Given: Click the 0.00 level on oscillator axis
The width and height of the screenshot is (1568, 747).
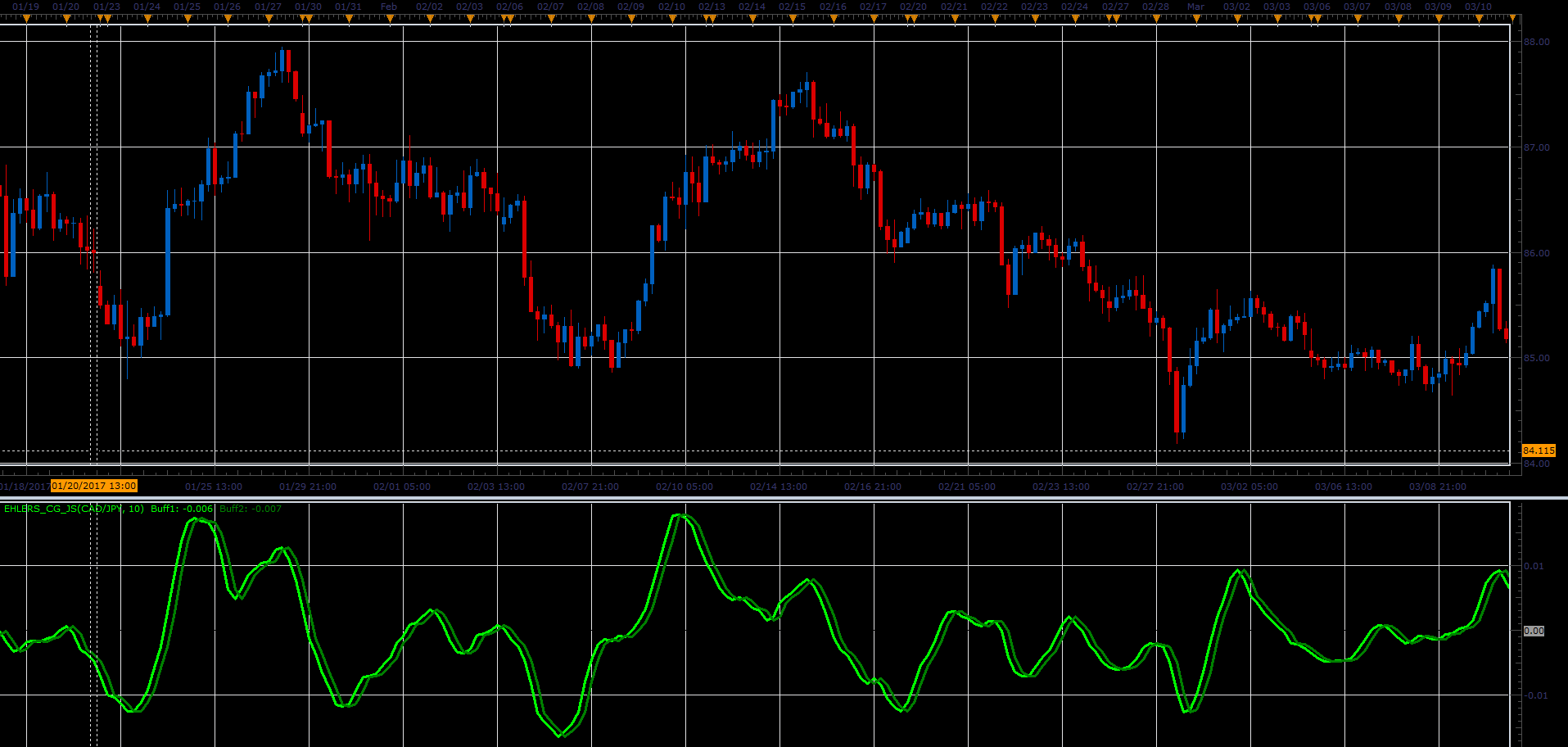Looking at the screenshot, I should pos(1534,631).
